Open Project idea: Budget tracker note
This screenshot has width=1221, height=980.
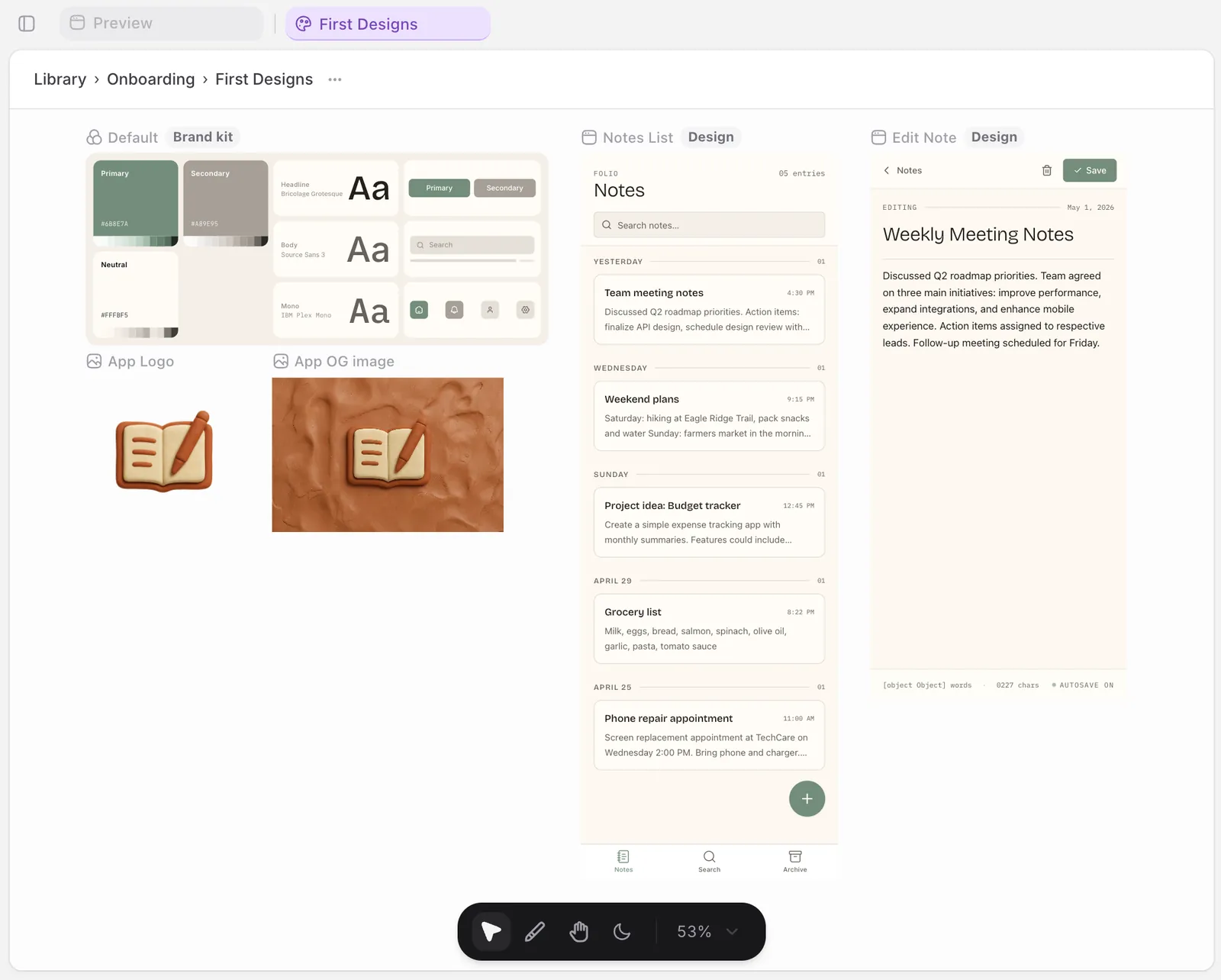click(710, 522)
